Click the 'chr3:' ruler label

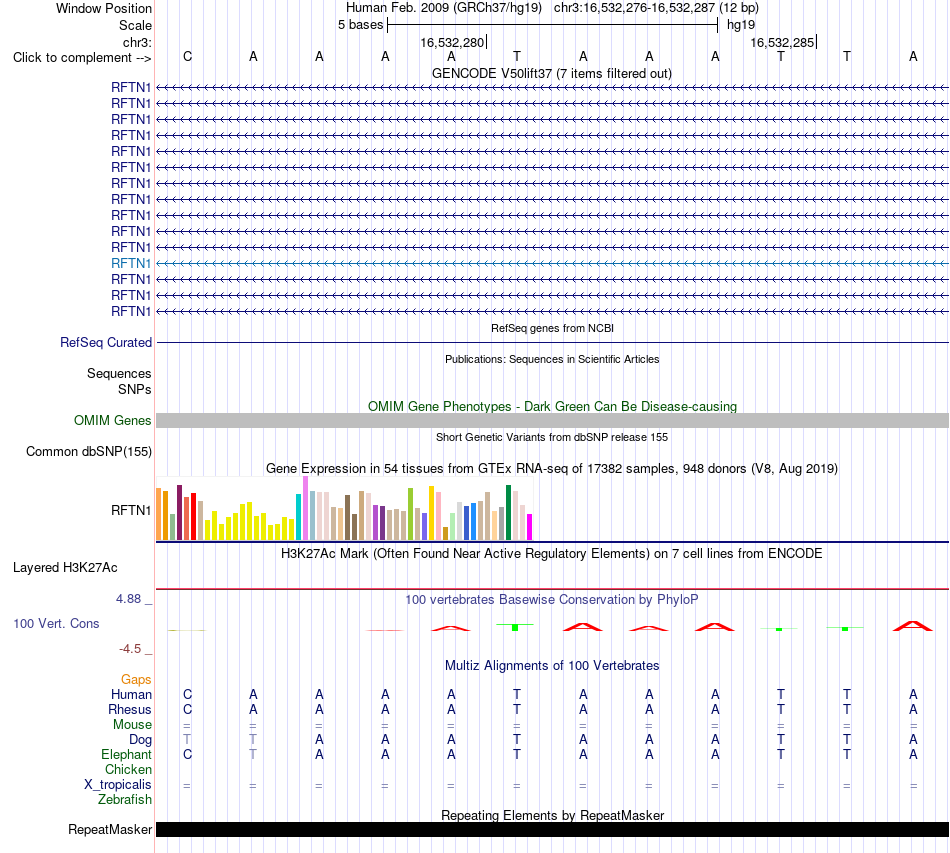tap(137, 42)
